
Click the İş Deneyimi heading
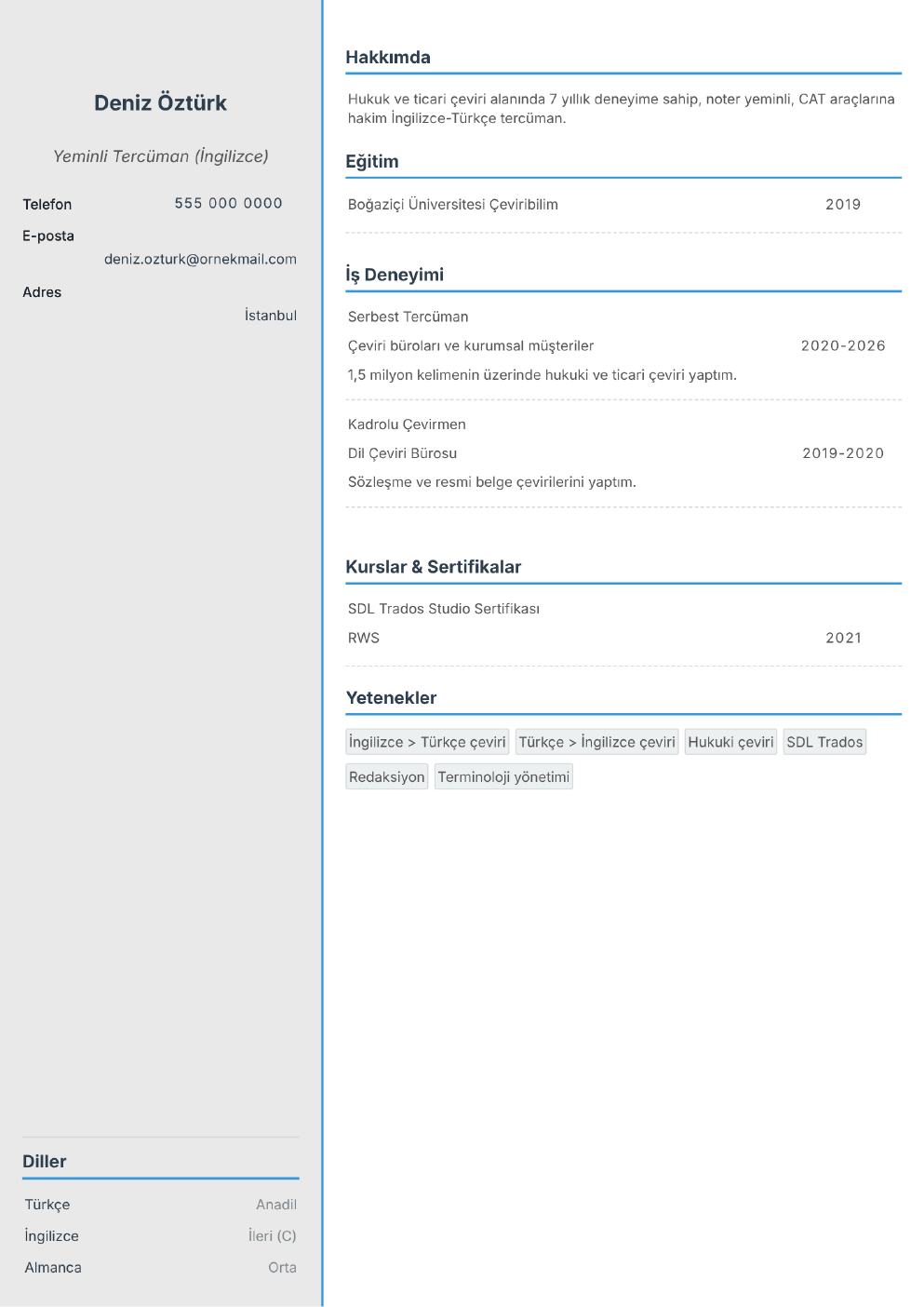pos(395,275)
